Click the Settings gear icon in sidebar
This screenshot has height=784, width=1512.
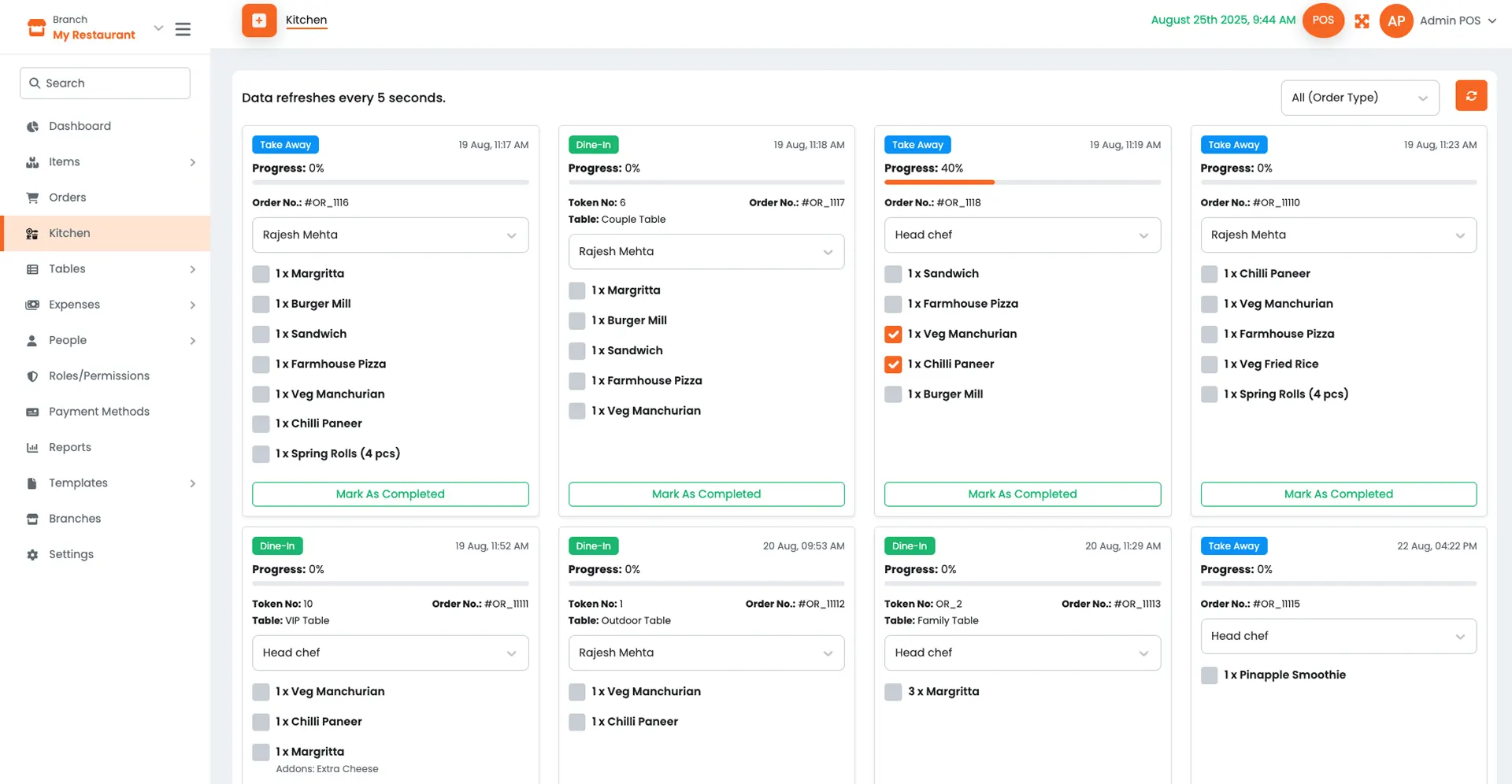click(x=32, y=555)
